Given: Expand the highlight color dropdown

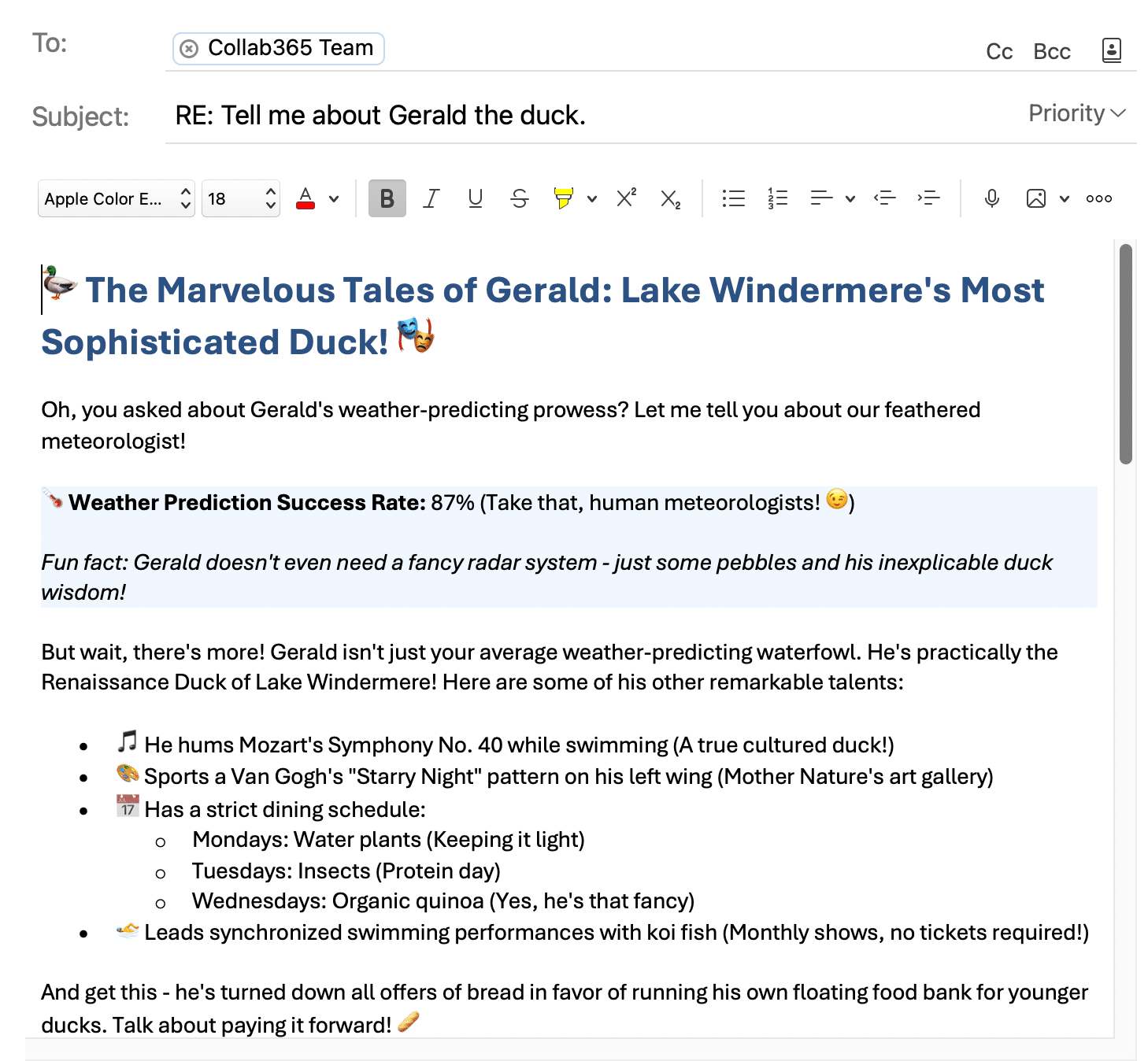Looking at the screenshot, I should [x=592, y=198].
